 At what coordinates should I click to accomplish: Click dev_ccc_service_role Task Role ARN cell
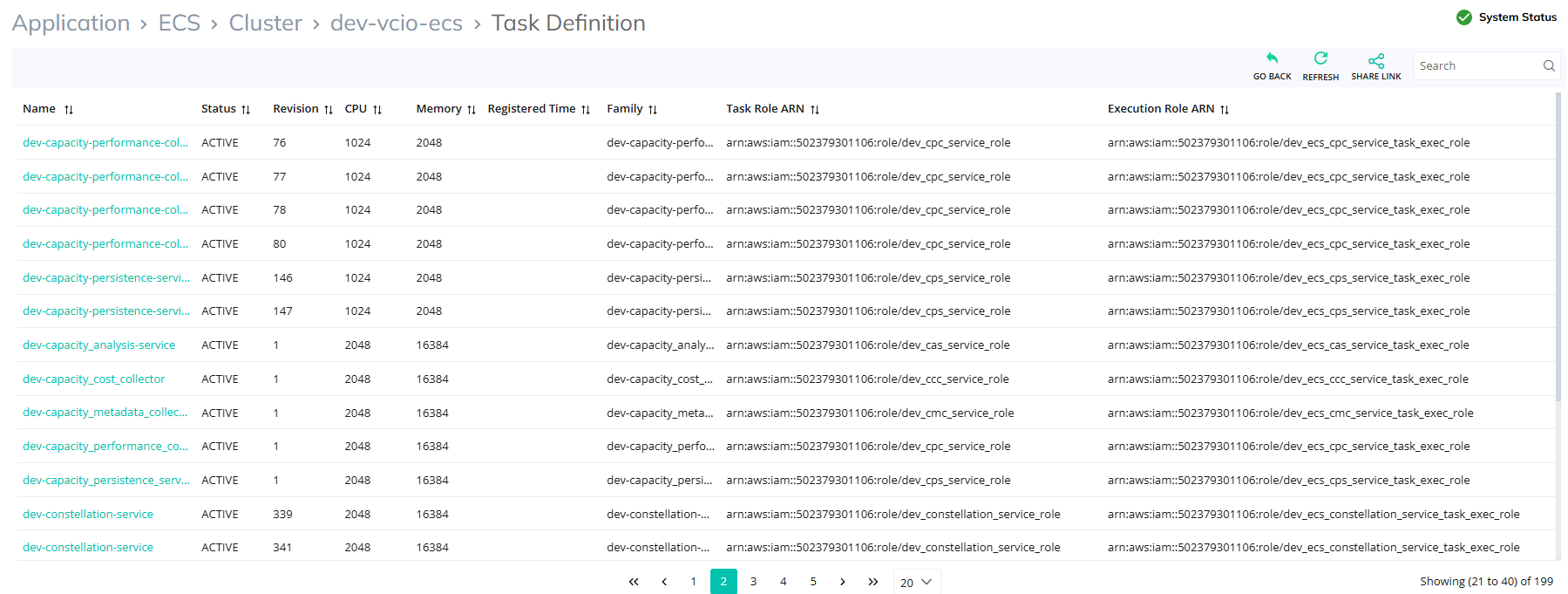click(867, 379)
